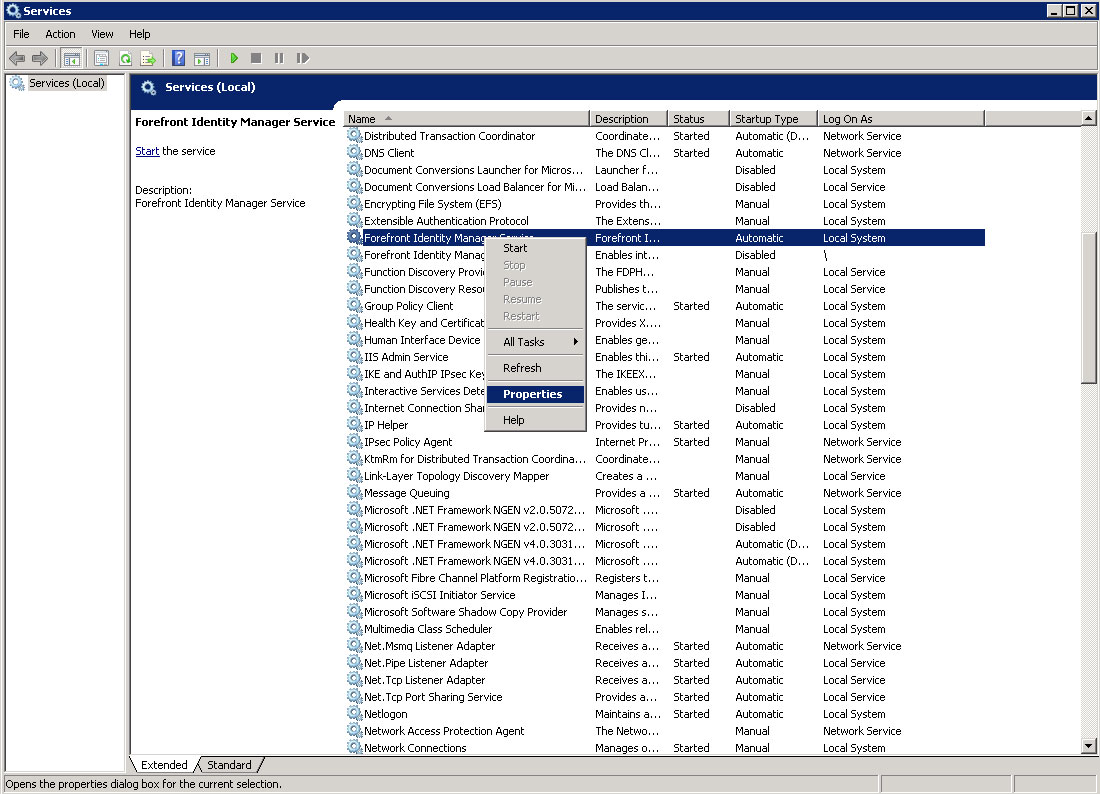Choose Refresh in the context menu

(x=535, y=368)
